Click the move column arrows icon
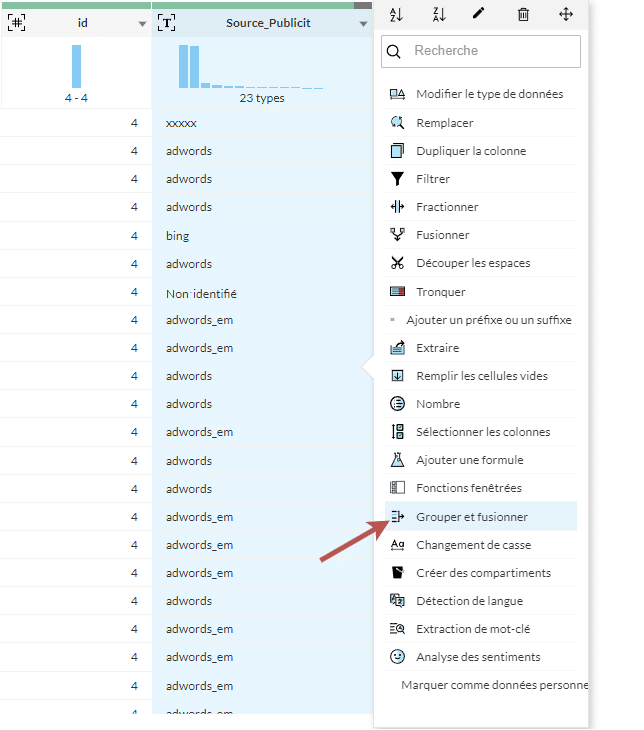Image resolution: width=644 pixels, height=730 pixels. click(x=566, y=14)
